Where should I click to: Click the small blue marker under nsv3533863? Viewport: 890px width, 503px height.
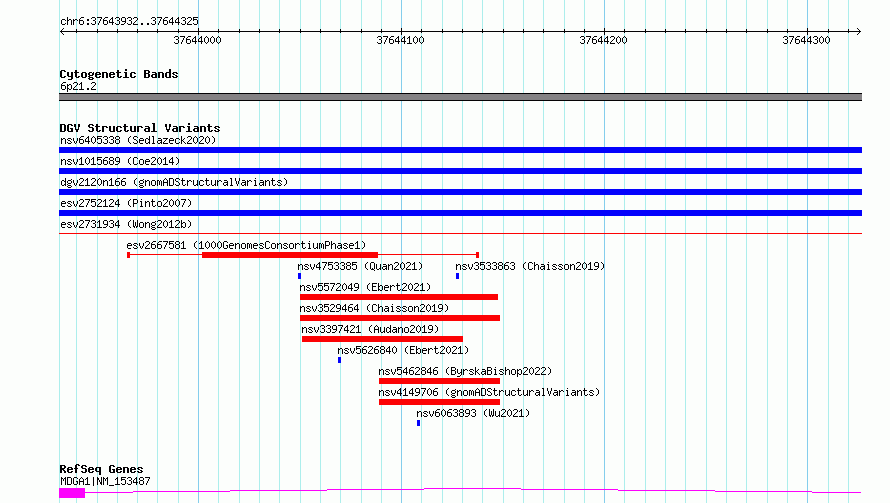(457, 276)
